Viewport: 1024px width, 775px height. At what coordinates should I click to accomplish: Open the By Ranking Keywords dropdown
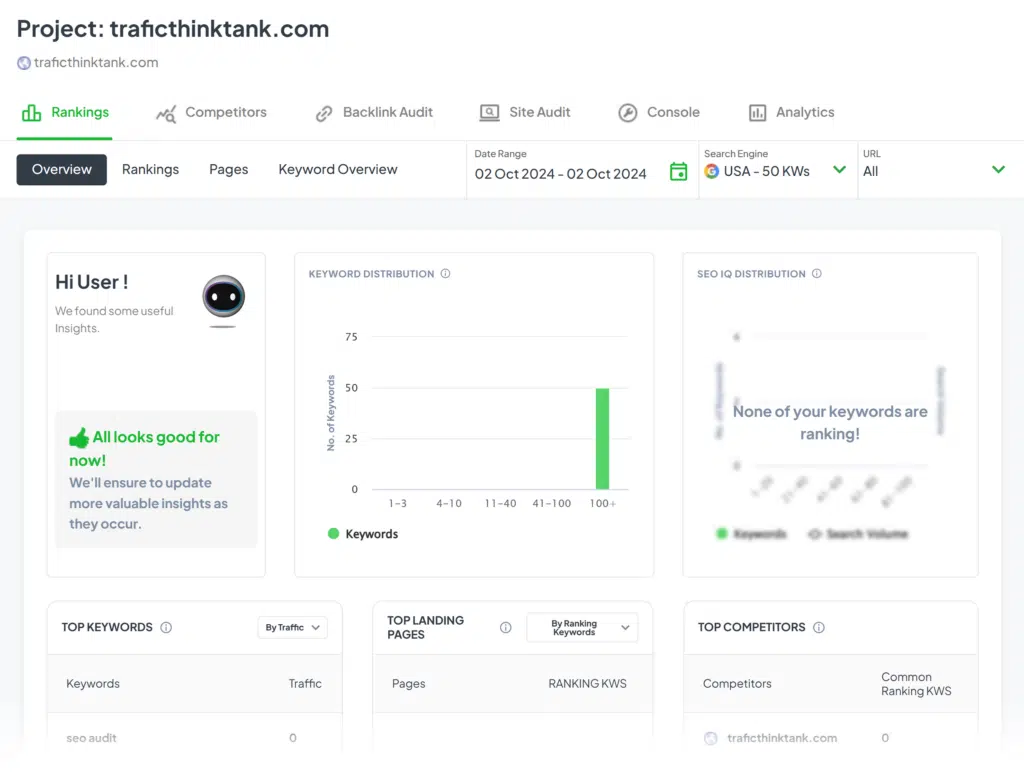tap(582, 628)
